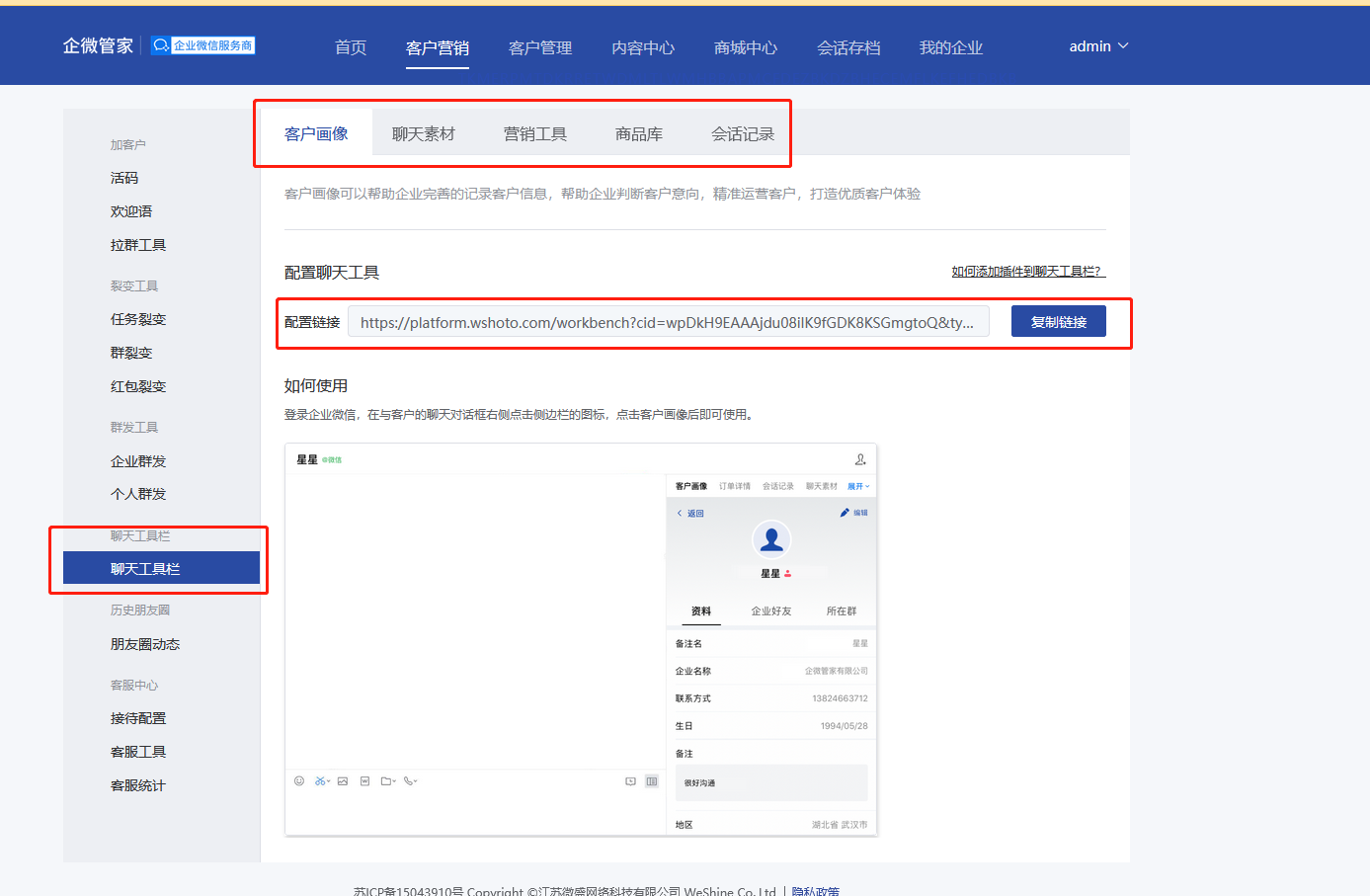Open 群裂变 in the sidebar
The width and height of the screenshot is (1370, 896).
point(131,353)
